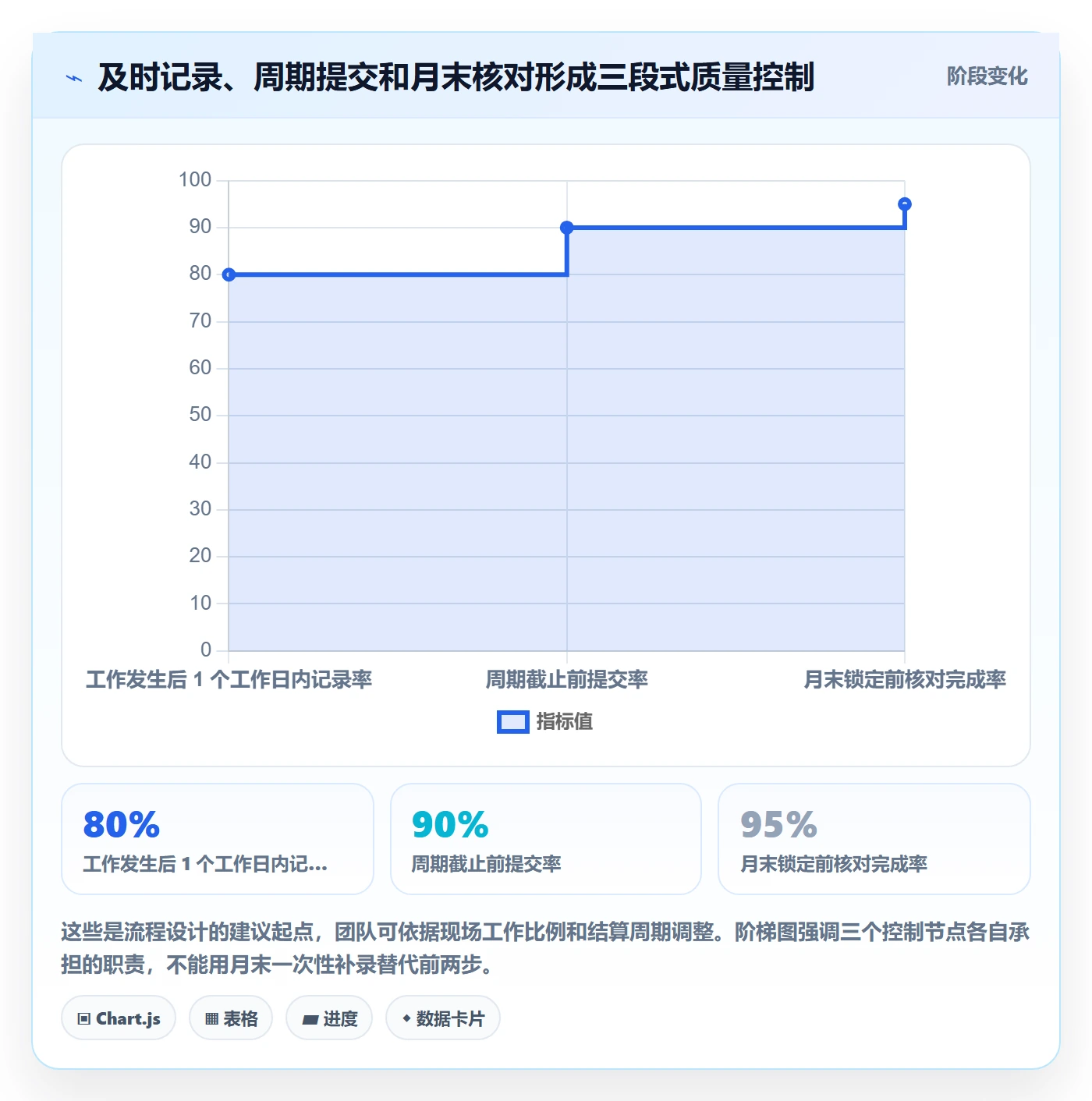
Task: Click the square icon in the Chart.js chip
Action: pyautogui.click(x=84, y=1019)
